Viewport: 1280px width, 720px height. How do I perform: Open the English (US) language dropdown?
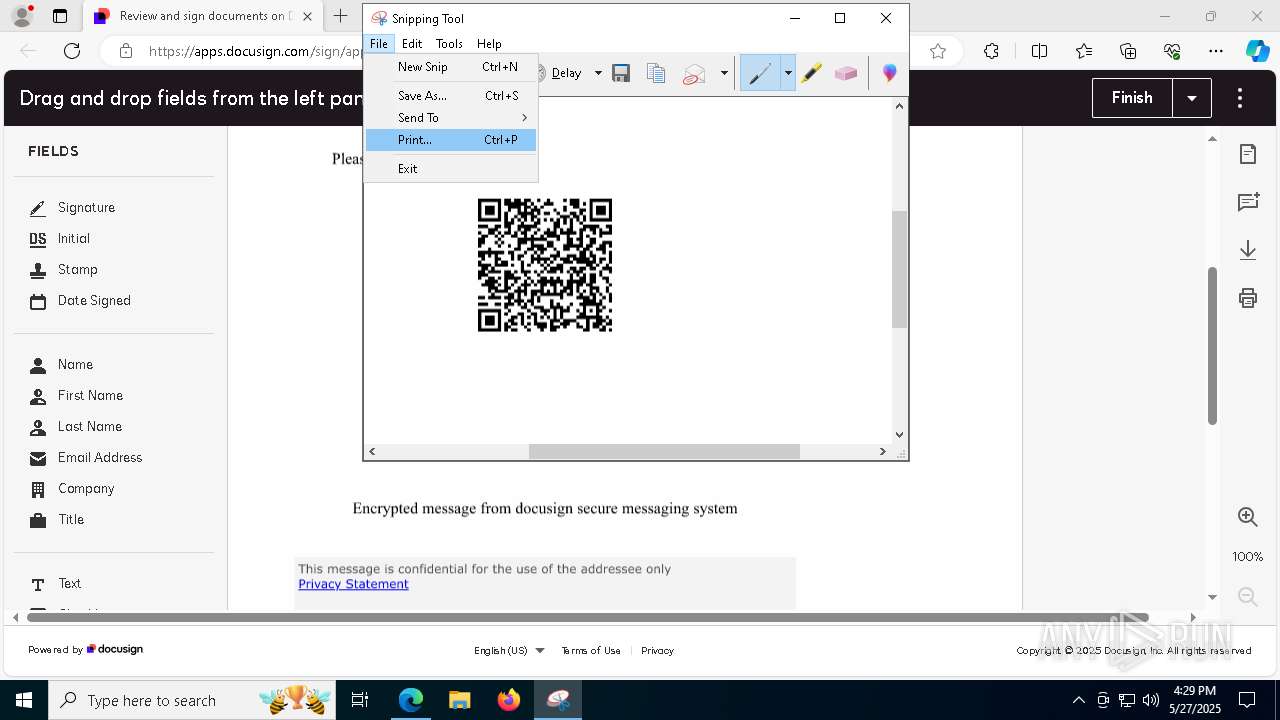(x=509, y=651)
